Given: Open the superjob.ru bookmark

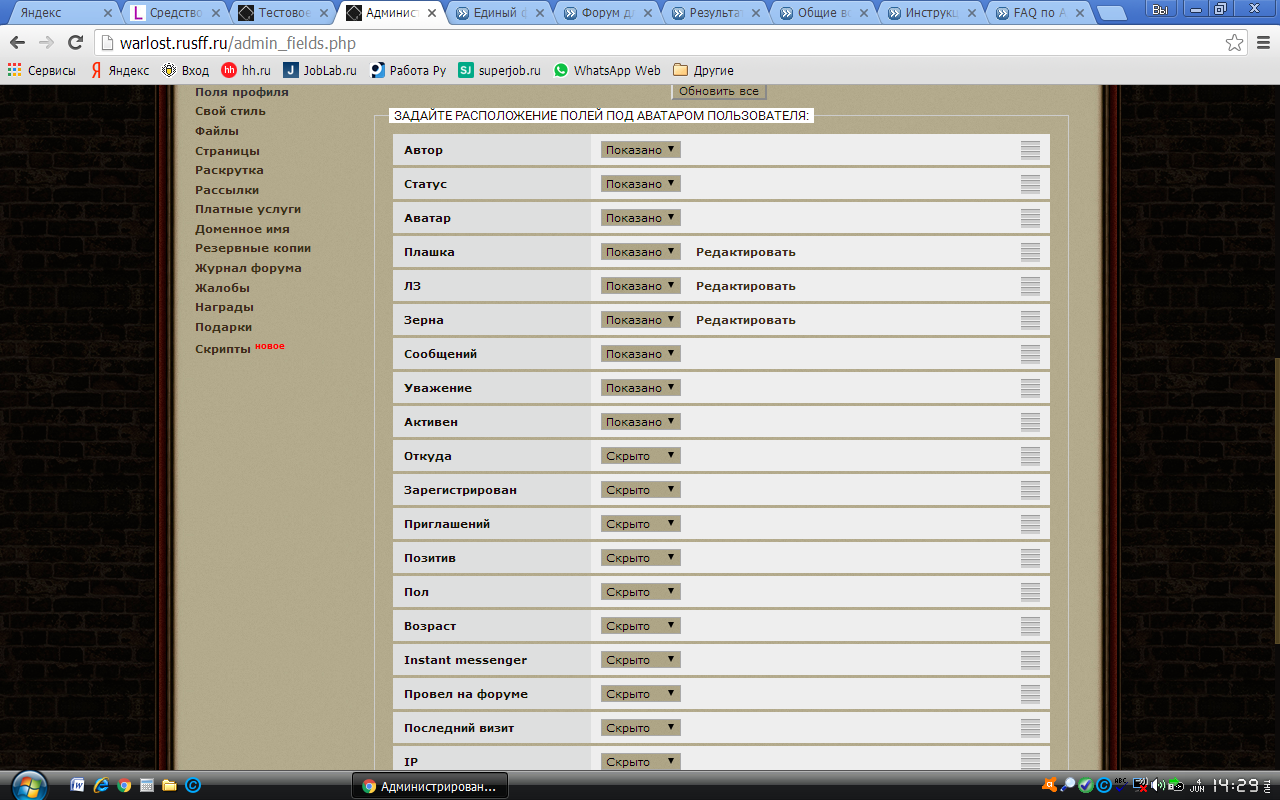Looking at the screenshot, I should pos(499,70).
